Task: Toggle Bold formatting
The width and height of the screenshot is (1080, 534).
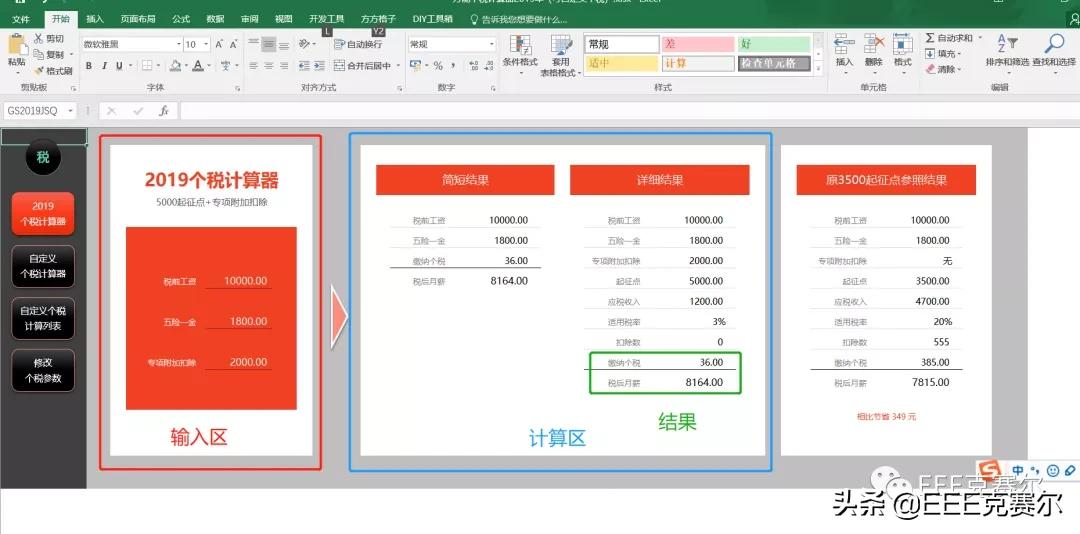Action: (x=89, y=66)
